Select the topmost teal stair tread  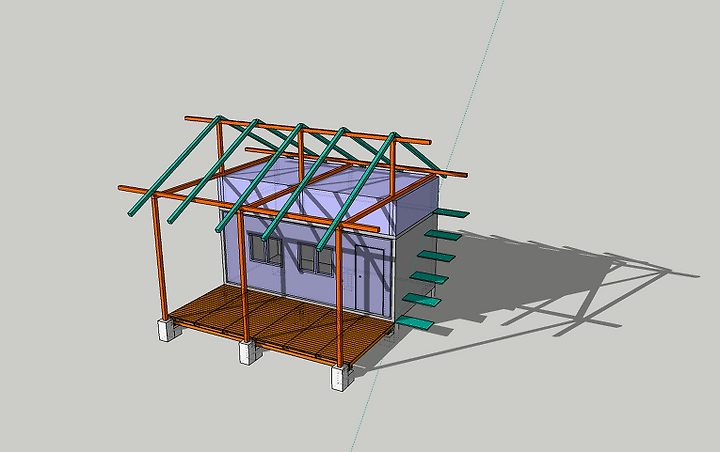(x=452, y=213)
